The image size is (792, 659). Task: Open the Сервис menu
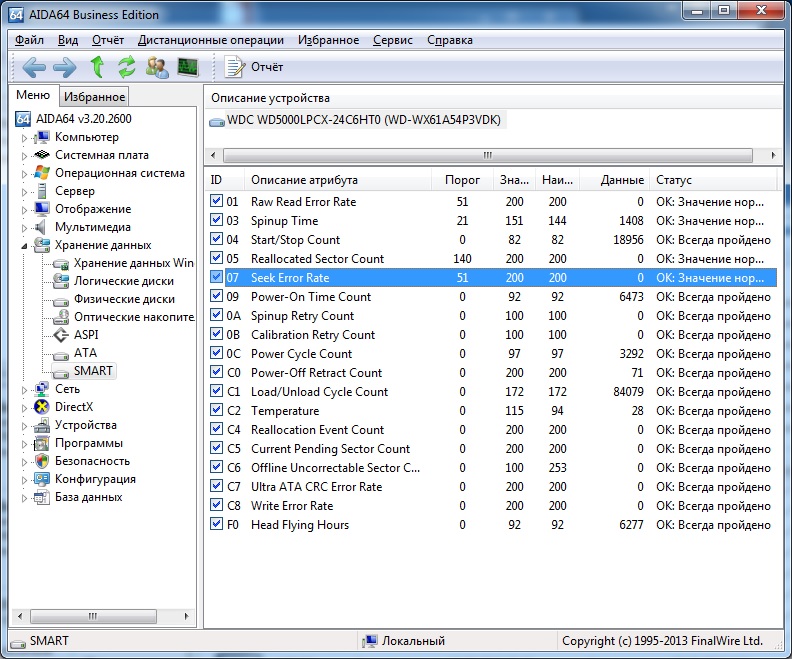[x=392, y=40]
